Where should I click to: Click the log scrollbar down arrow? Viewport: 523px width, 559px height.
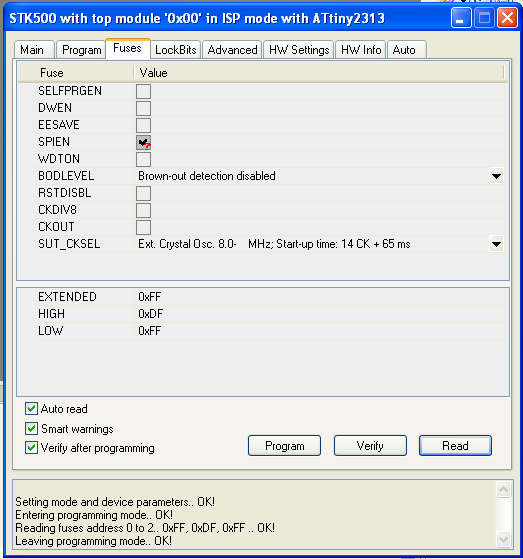tap(503, 539)
